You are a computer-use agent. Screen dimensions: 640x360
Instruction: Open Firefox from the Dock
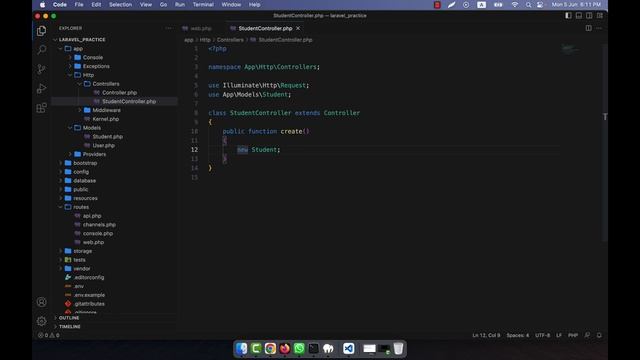point(284,349)
